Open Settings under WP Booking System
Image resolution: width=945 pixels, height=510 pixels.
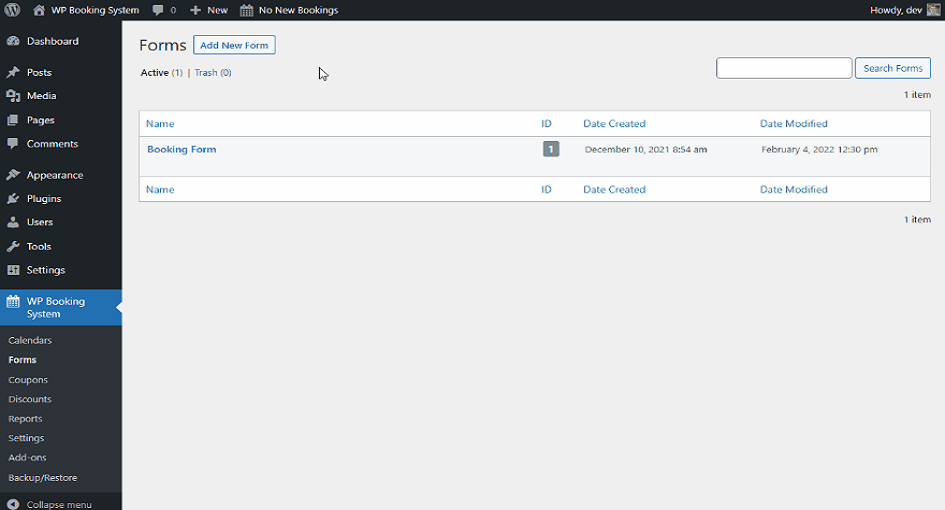pos(26,438)
